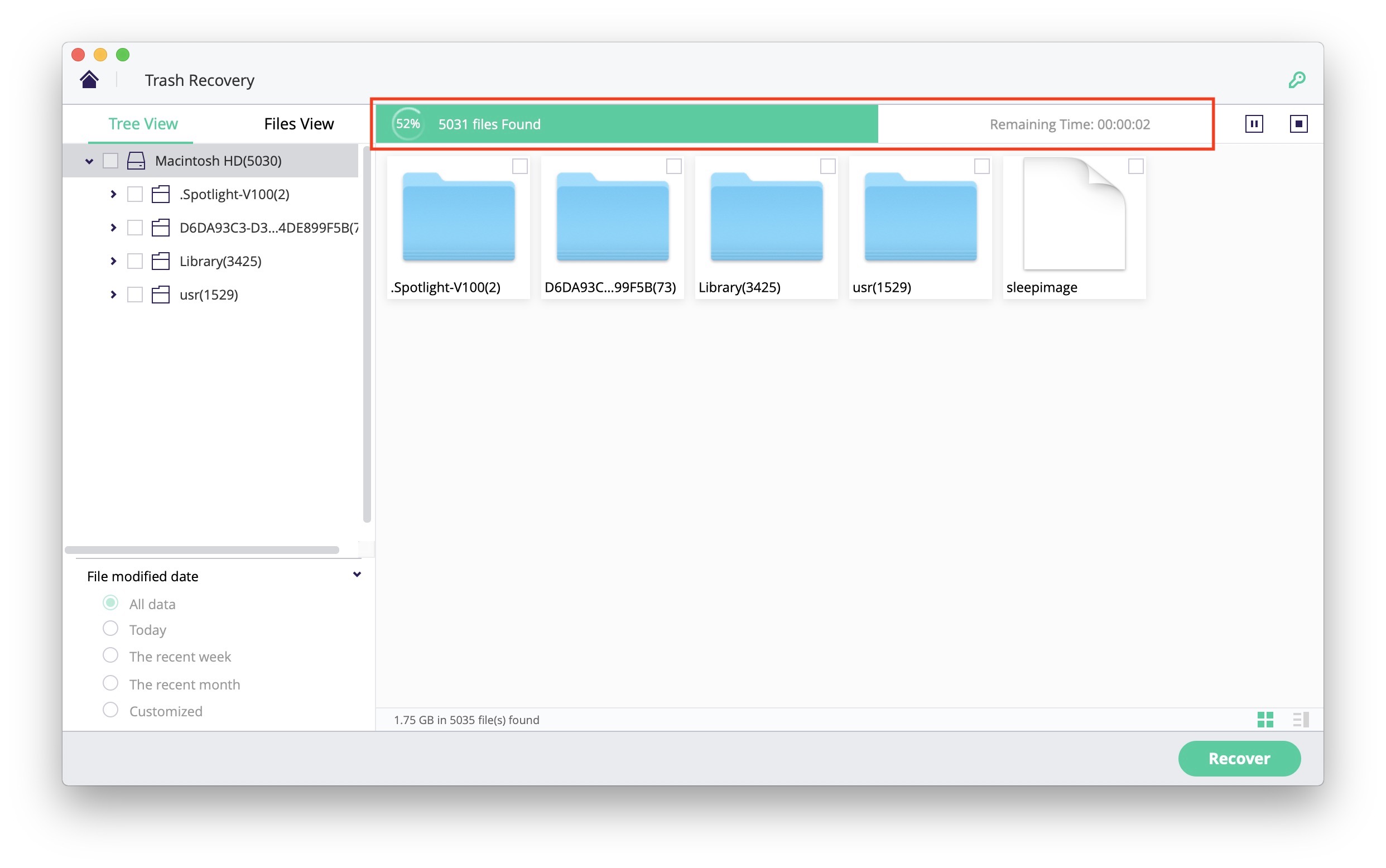
Task: Switch to list detail view
Action: (1301, 719)
